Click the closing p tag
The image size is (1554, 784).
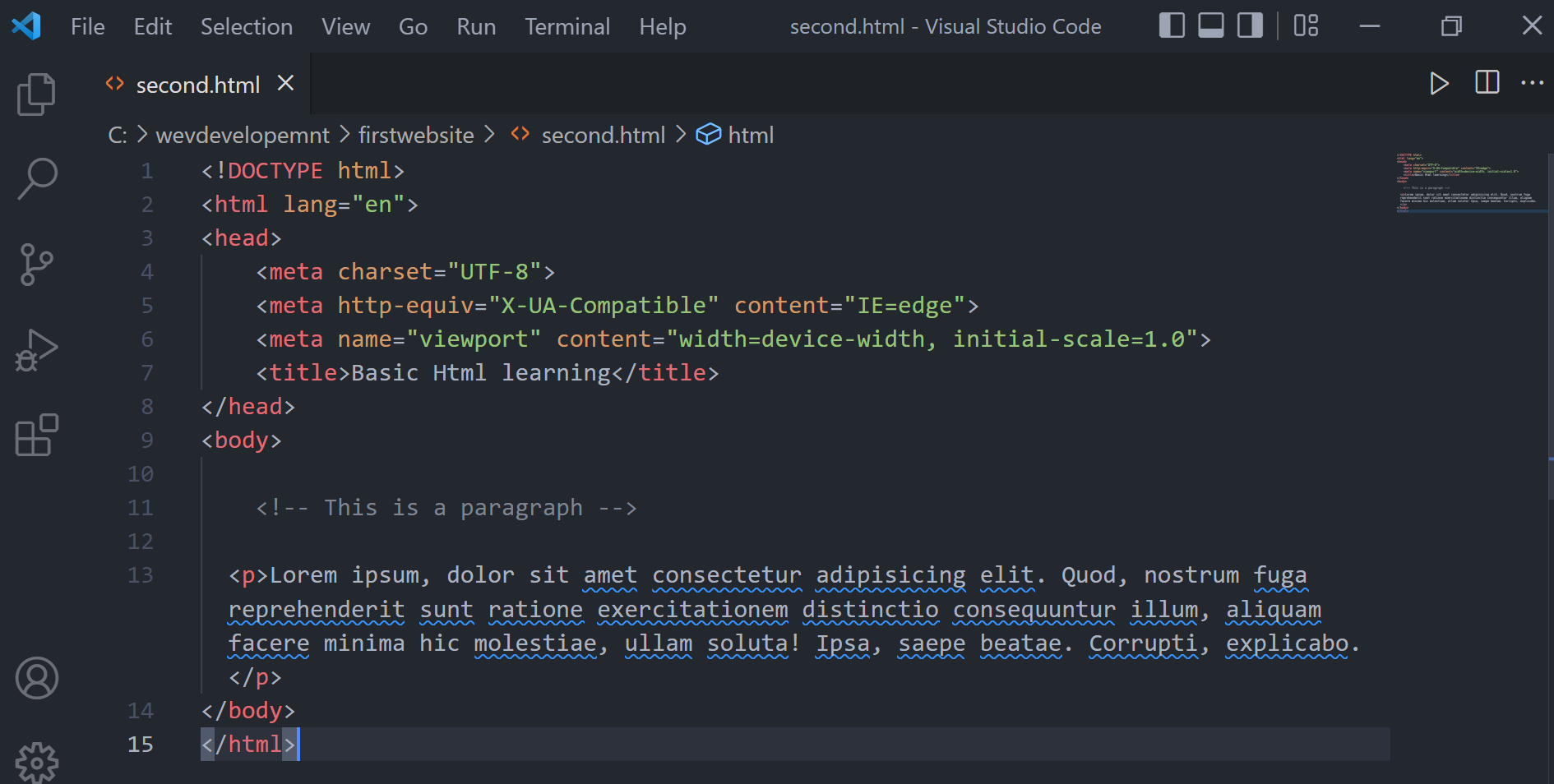[x=256, y=677]
